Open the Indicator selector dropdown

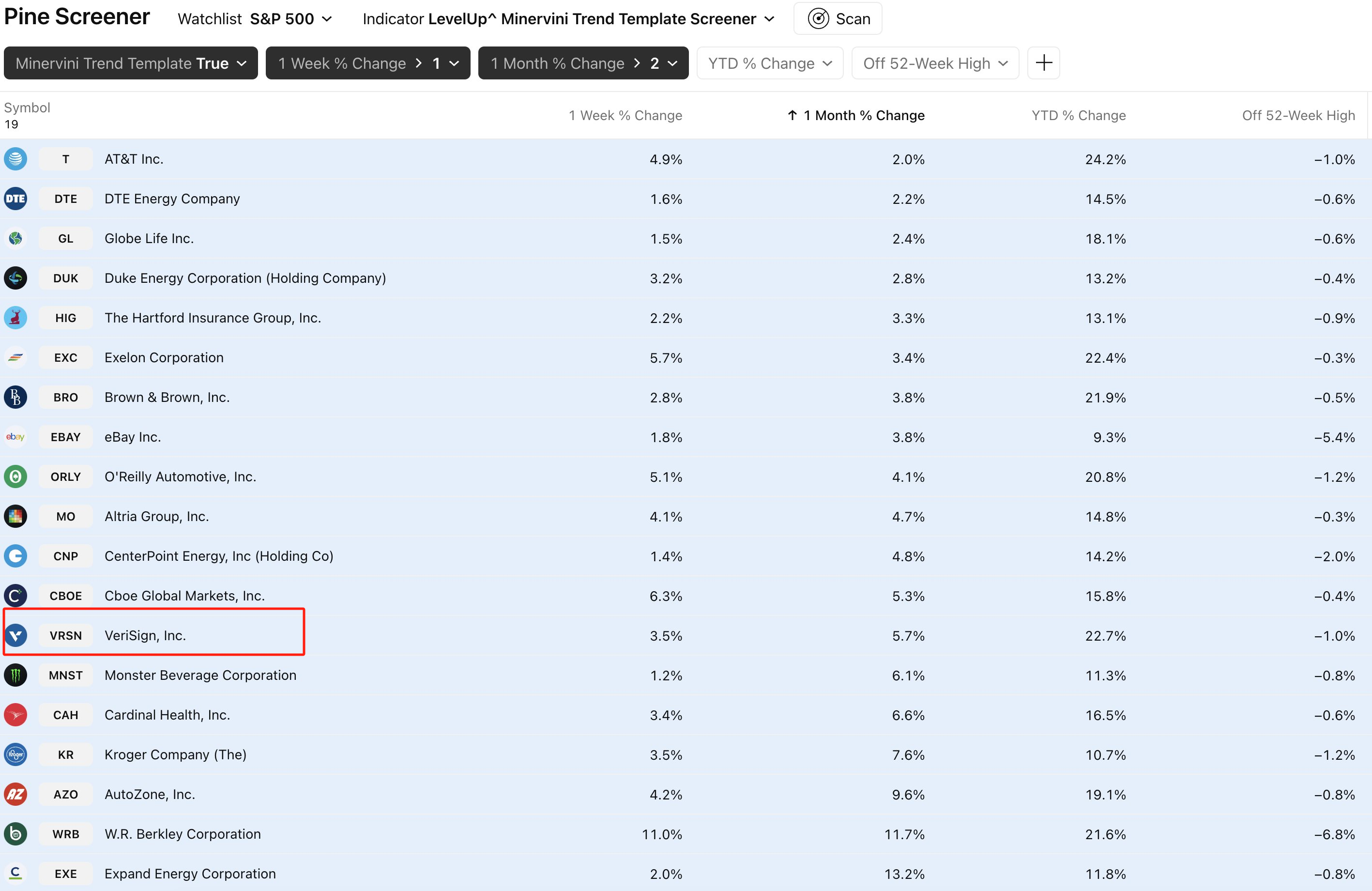[568, 19]
